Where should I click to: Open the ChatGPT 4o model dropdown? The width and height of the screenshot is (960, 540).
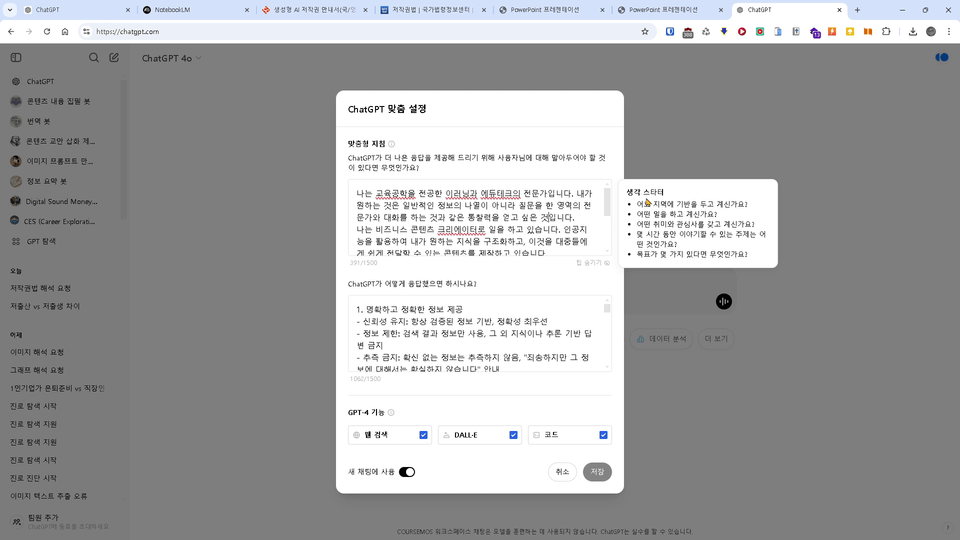[x=171, y=58]
